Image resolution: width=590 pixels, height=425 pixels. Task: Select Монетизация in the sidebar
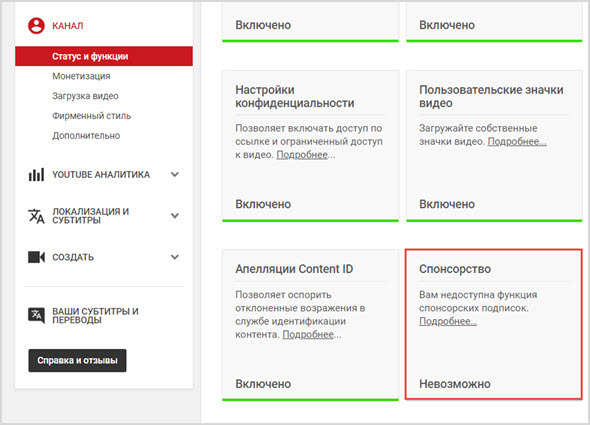[x=81, y=76]
